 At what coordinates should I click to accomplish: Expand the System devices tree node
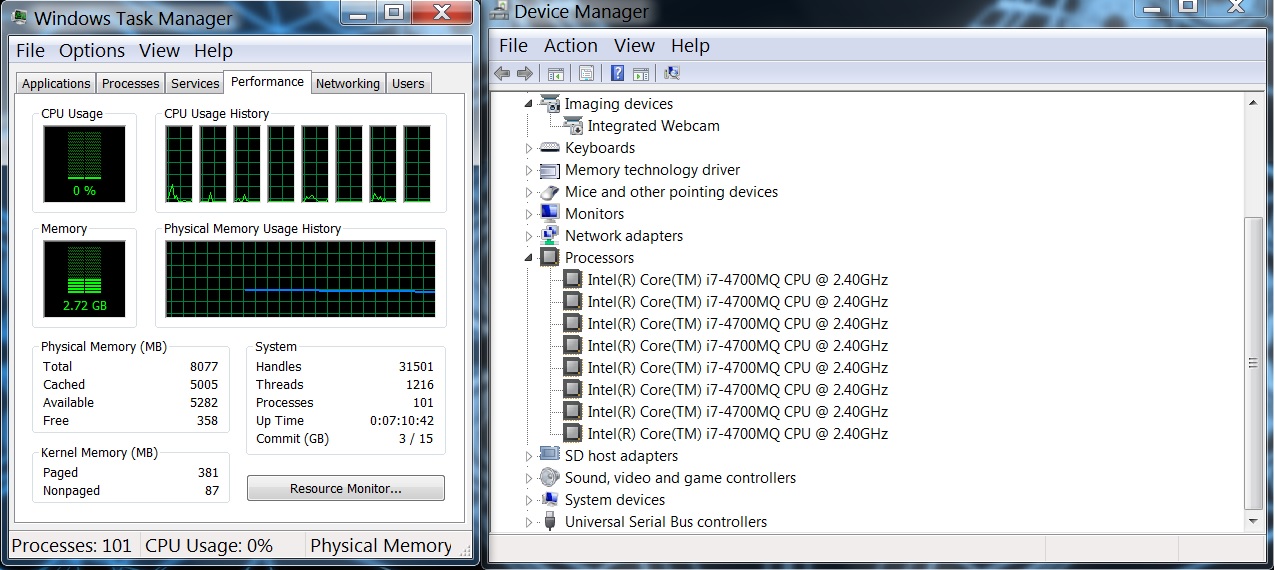(x=529, y=500)
